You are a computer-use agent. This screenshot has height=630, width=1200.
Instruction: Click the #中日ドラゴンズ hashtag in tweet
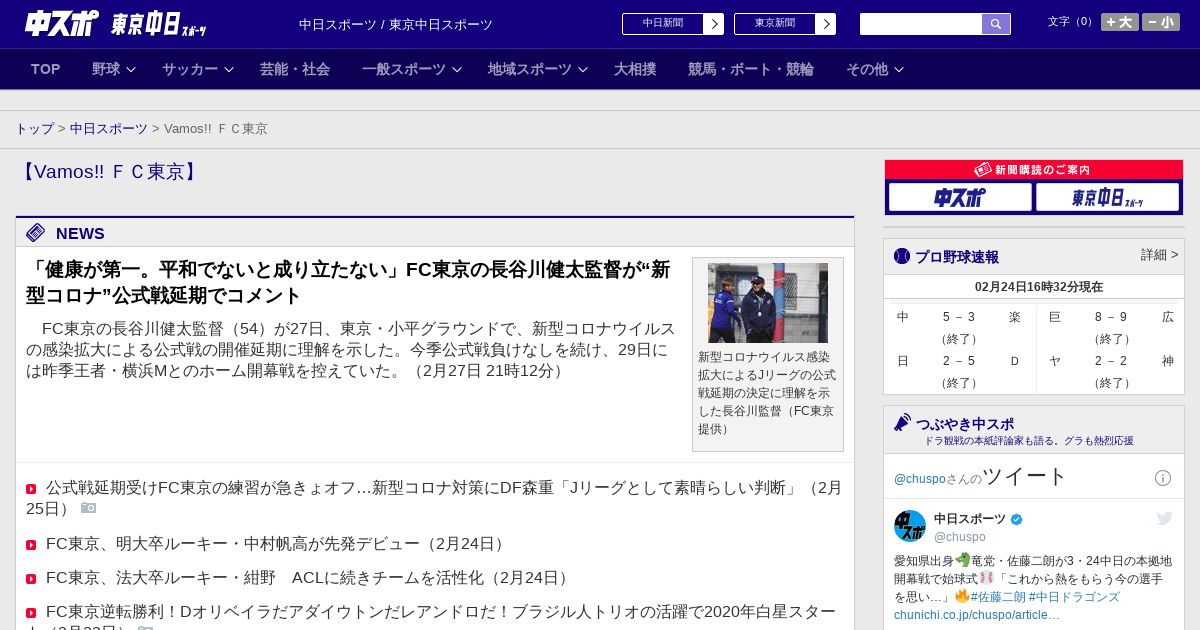click(x=1074, y=597)
